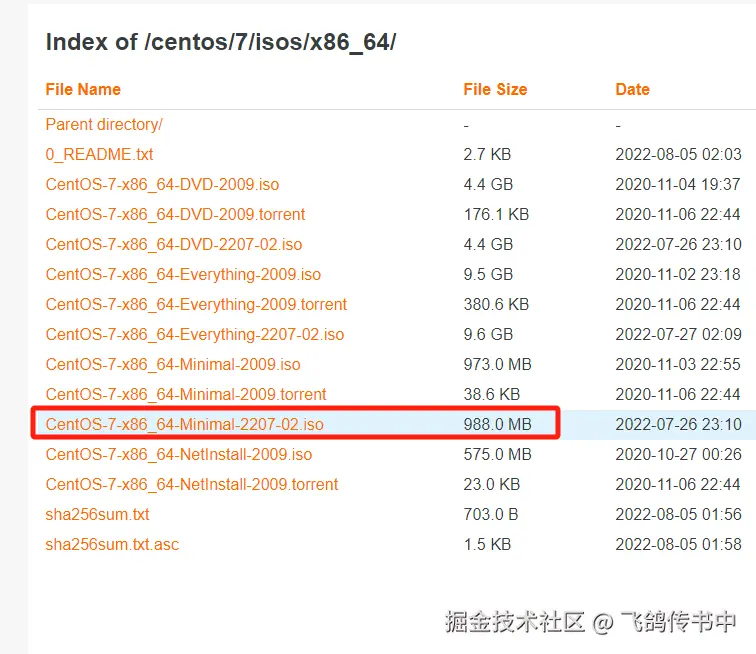Open 0_README.txt file link
This screenshot has height=654, width=756.
tap(99, 154)
